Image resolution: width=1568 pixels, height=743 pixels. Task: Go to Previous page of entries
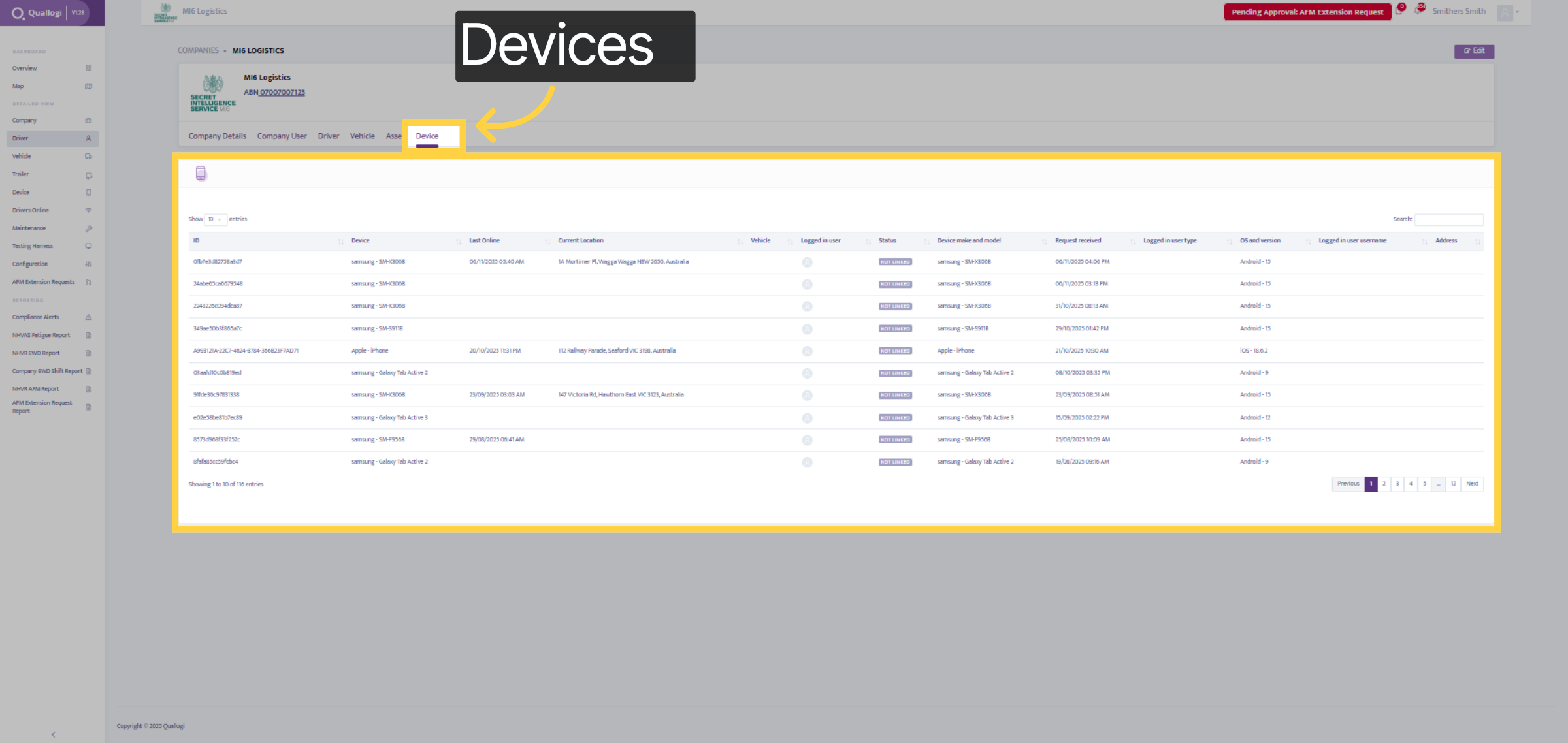[1348, 484]
